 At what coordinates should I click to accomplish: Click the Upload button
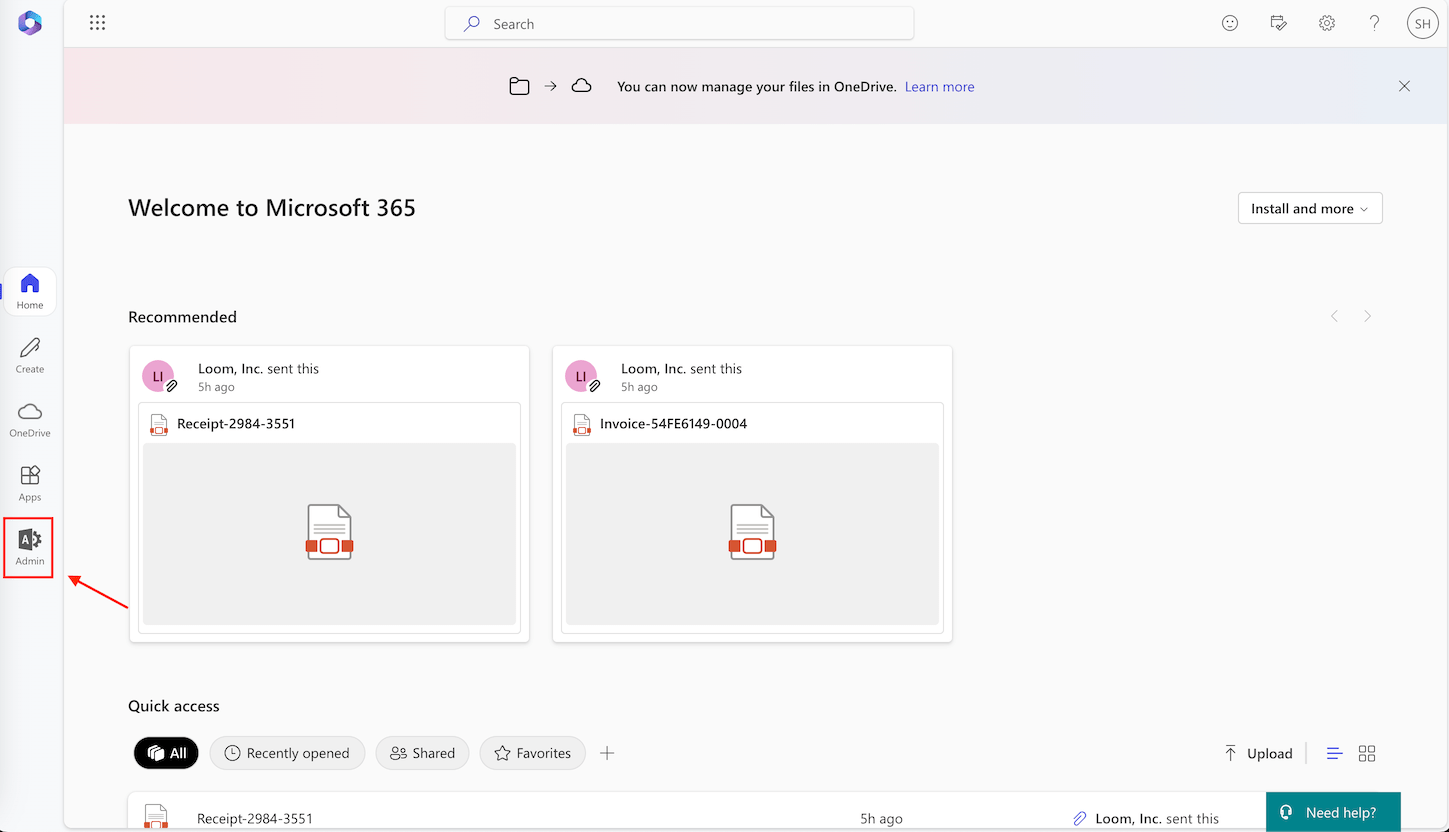click(x=1258, y=754)
